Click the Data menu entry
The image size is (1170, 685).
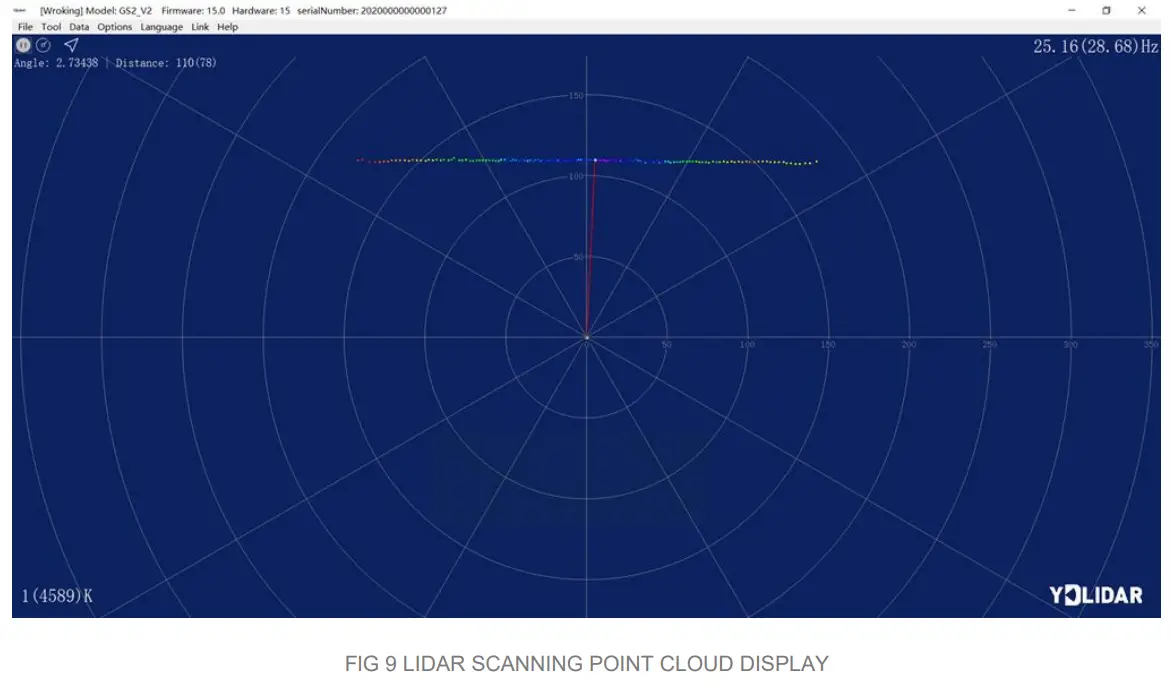79,27
